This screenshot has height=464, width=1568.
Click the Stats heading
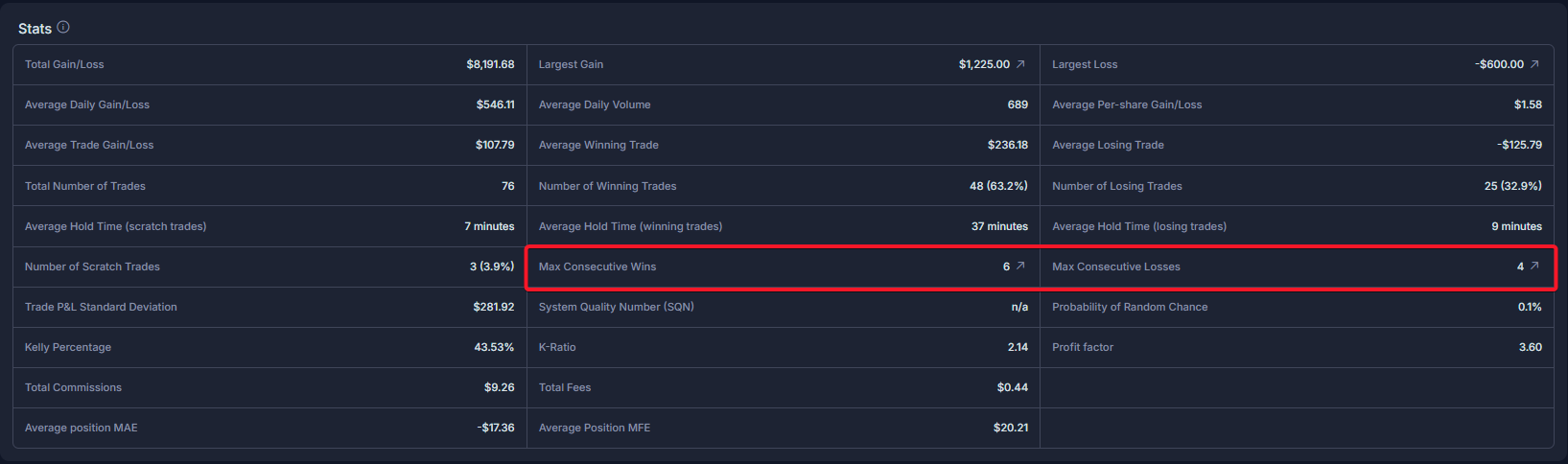click(x=35, y=29)
